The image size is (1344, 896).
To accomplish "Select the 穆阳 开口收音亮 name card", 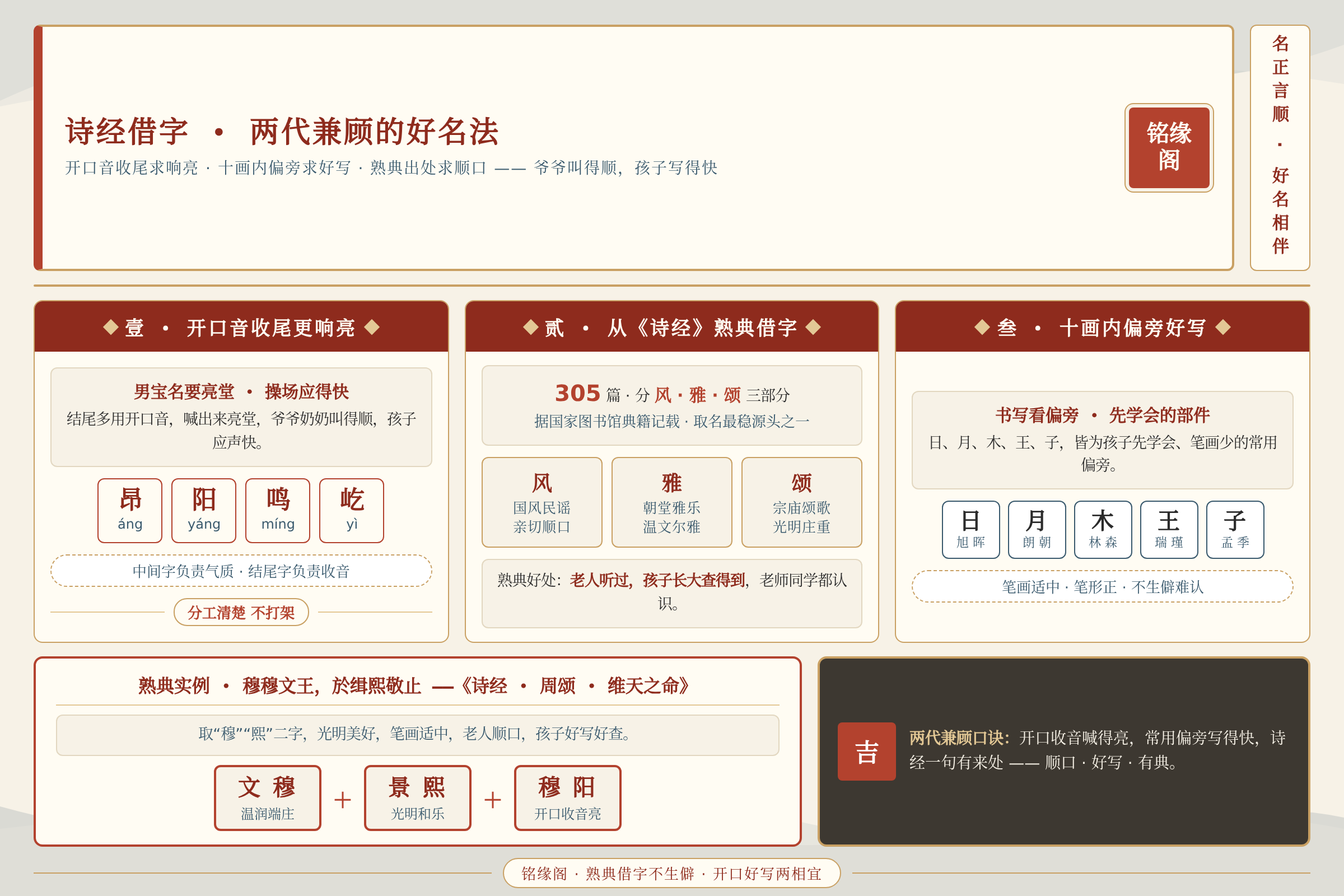I will [567, 797].
